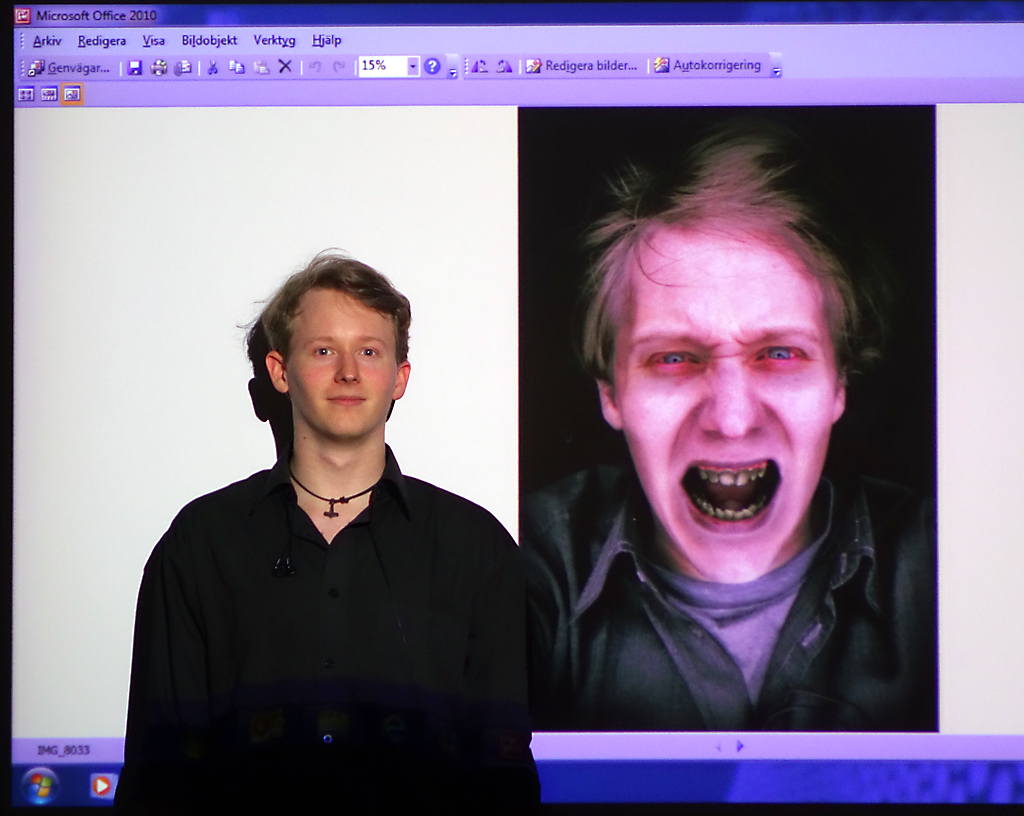The image size is (1024, 816).
Task: Switch to Thumbnail view icon
Action: click(25, 95)
